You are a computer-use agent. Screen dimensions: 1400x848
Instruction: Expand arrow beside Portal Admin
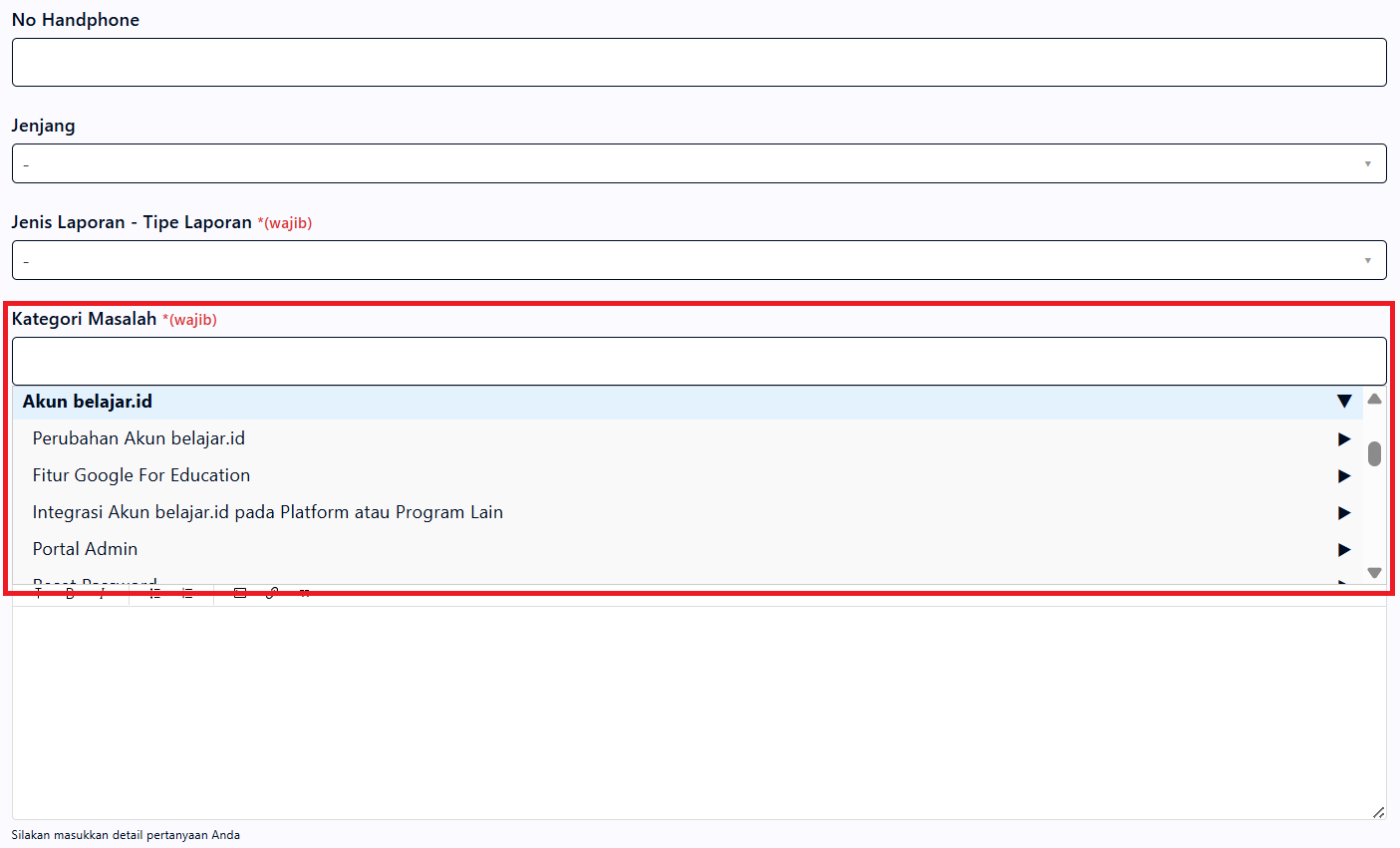tap(1344, 550)
